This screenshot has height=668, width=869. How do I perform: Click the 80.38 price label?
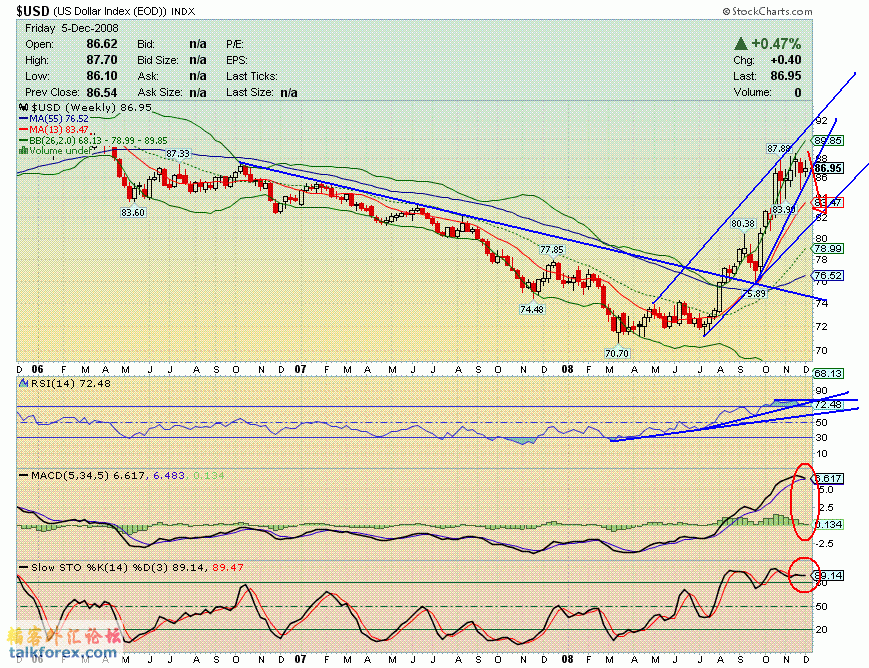743,223
